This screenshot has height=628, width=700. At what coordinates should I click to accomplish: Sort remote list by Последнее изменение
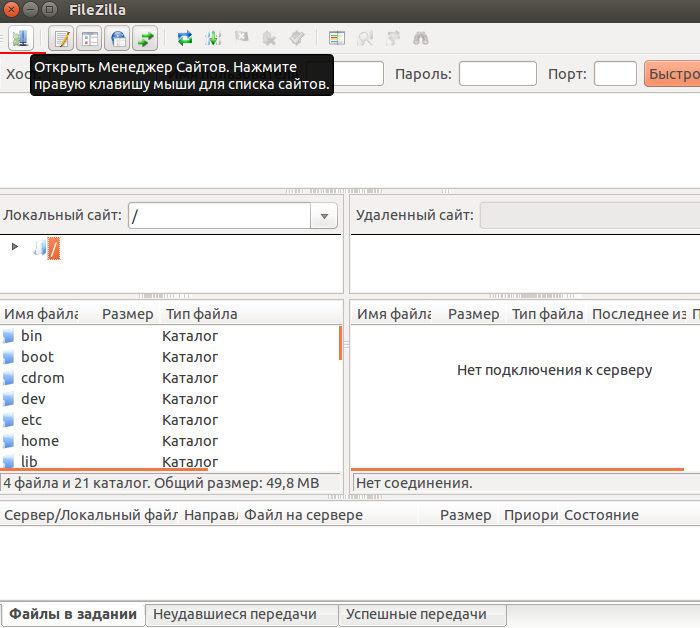coord(639,314)
